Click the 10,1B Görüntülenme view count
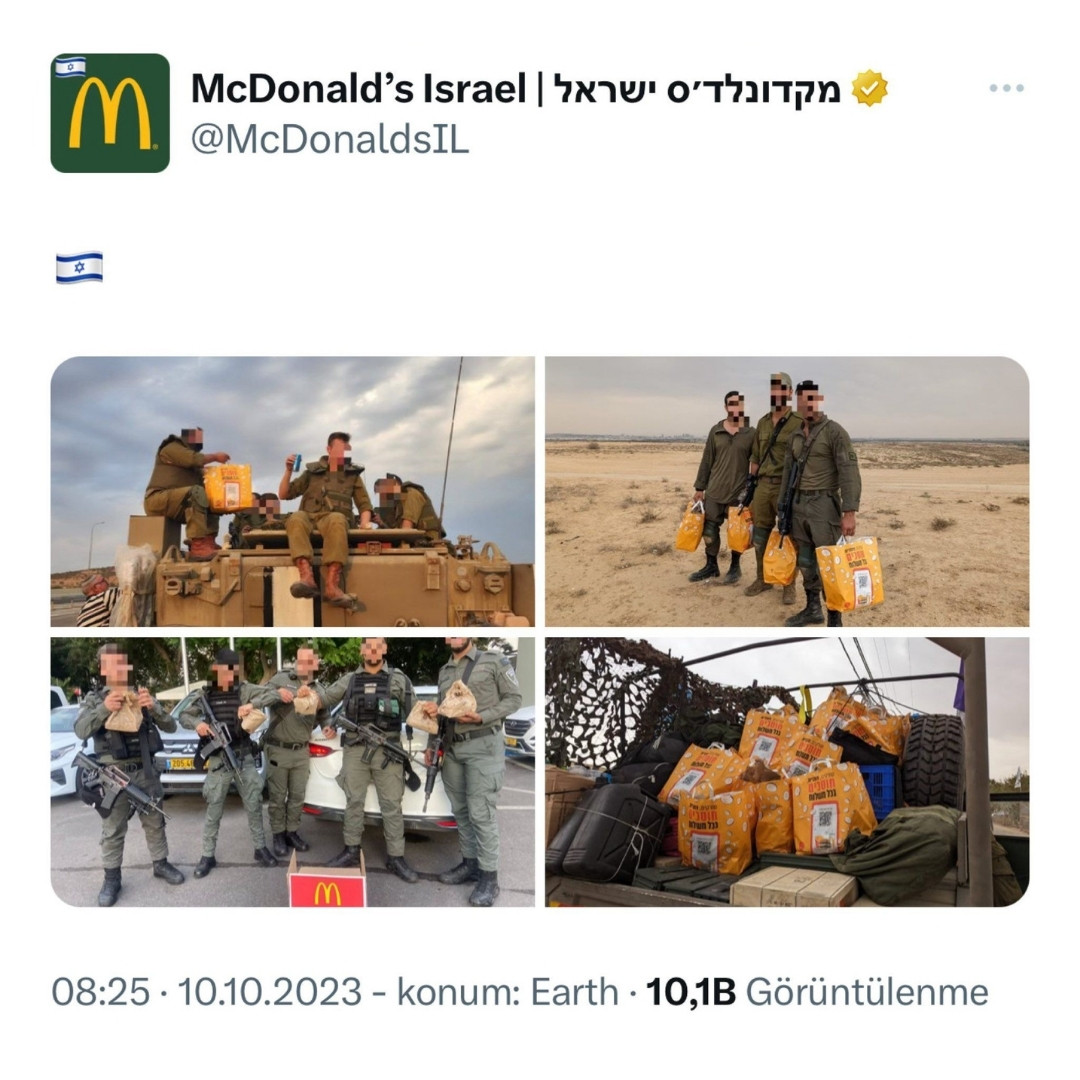Screen dimensions: 1080x1080 817,993
